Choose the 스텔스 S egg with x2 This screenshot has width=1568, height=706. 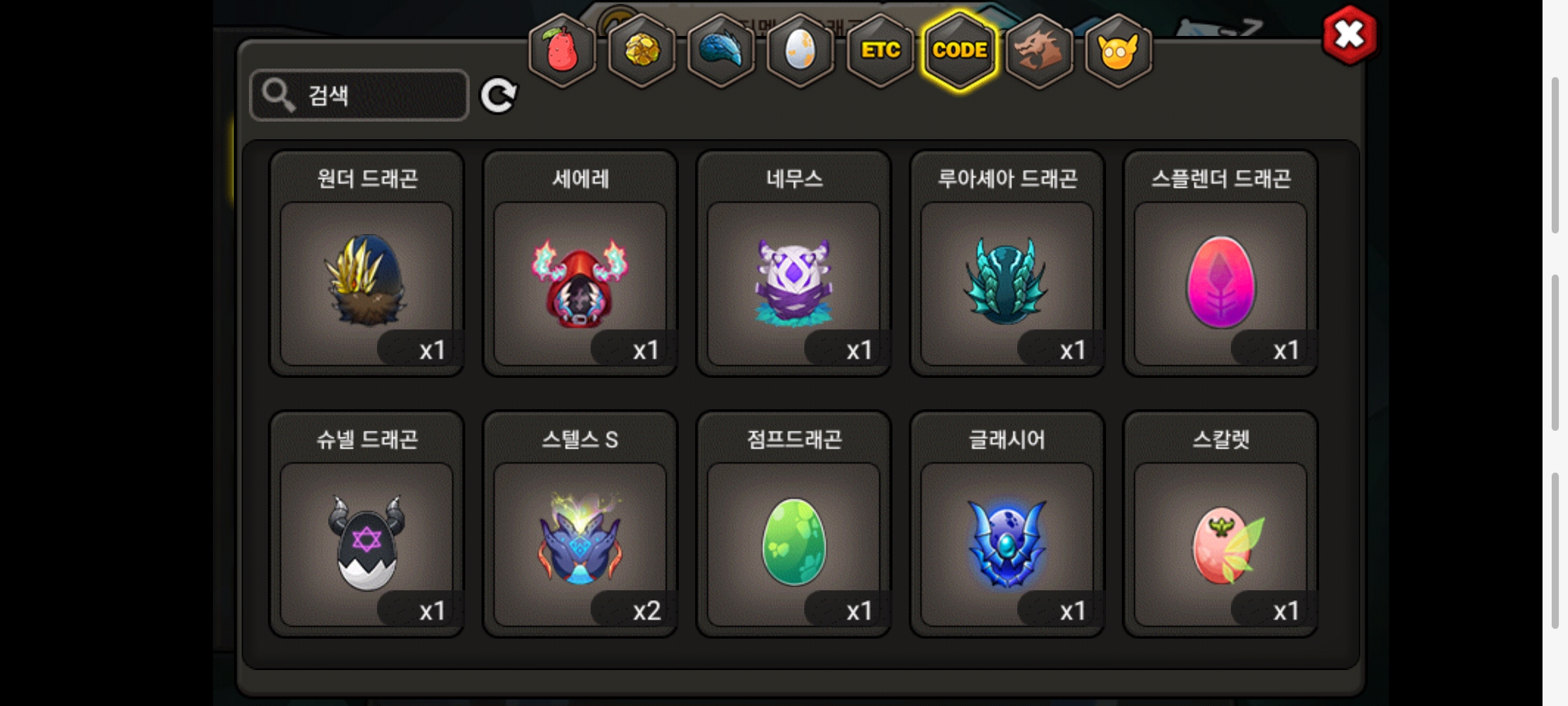580,524
